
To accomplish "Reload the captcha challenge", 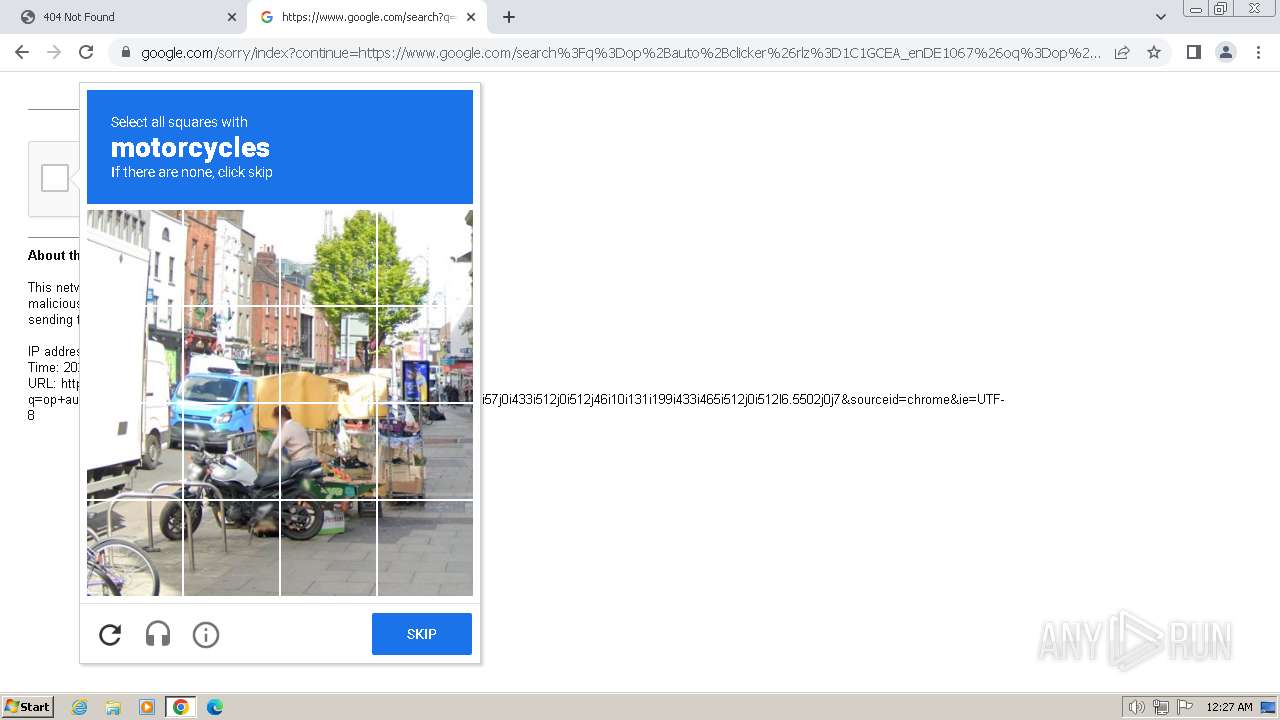I will [x=110, y=634].
